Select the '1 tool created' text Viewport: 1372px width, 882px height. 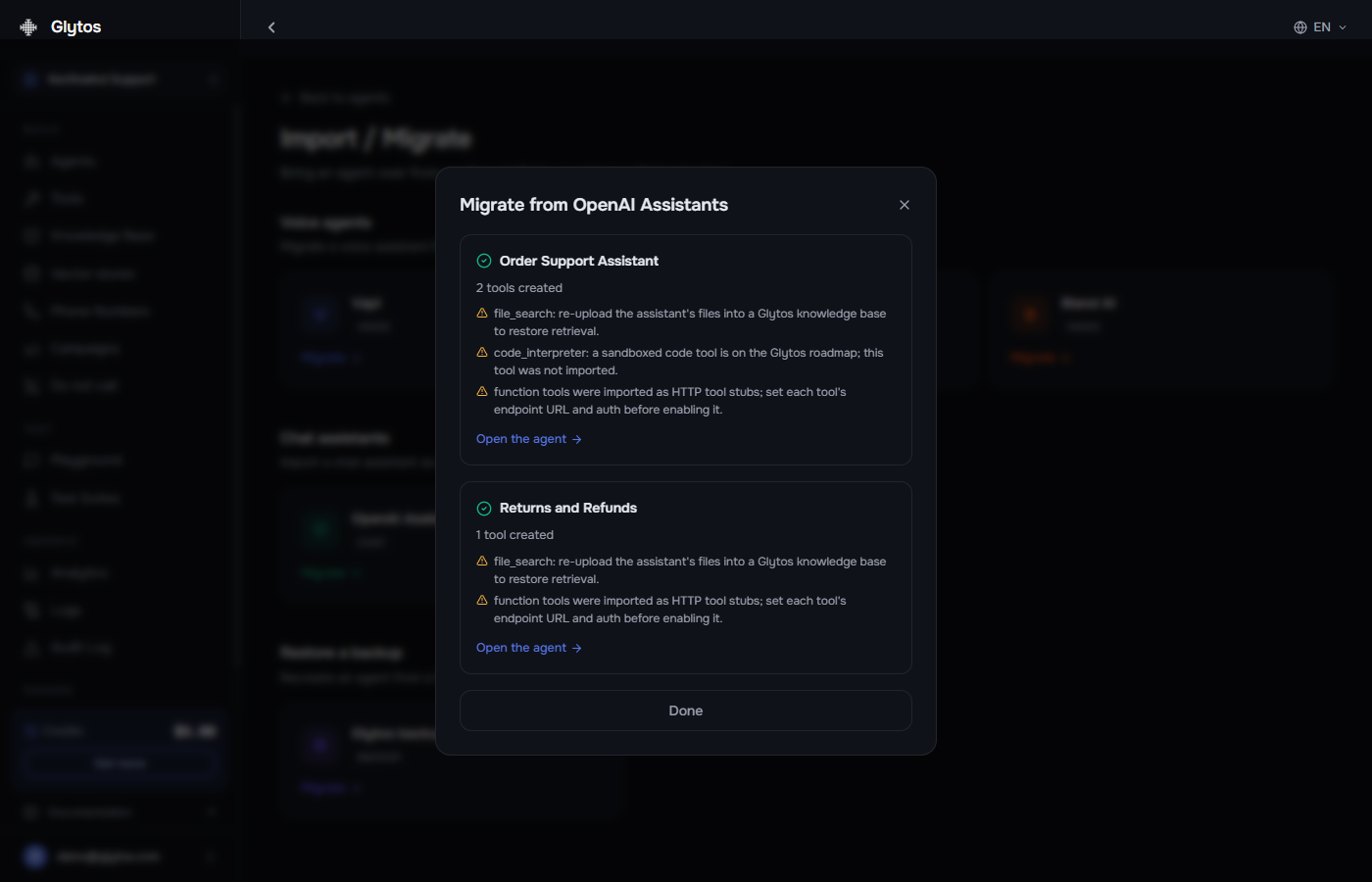click(514, 535)
